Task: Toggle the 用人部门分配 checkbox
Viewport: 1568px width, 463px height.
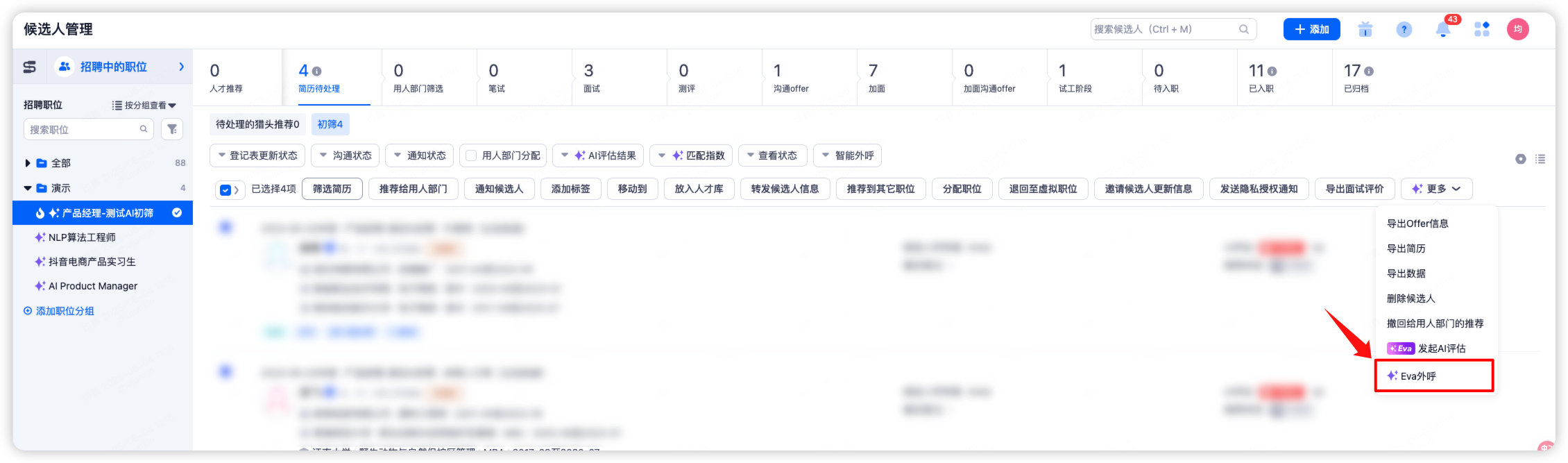Action: (472, 155)
